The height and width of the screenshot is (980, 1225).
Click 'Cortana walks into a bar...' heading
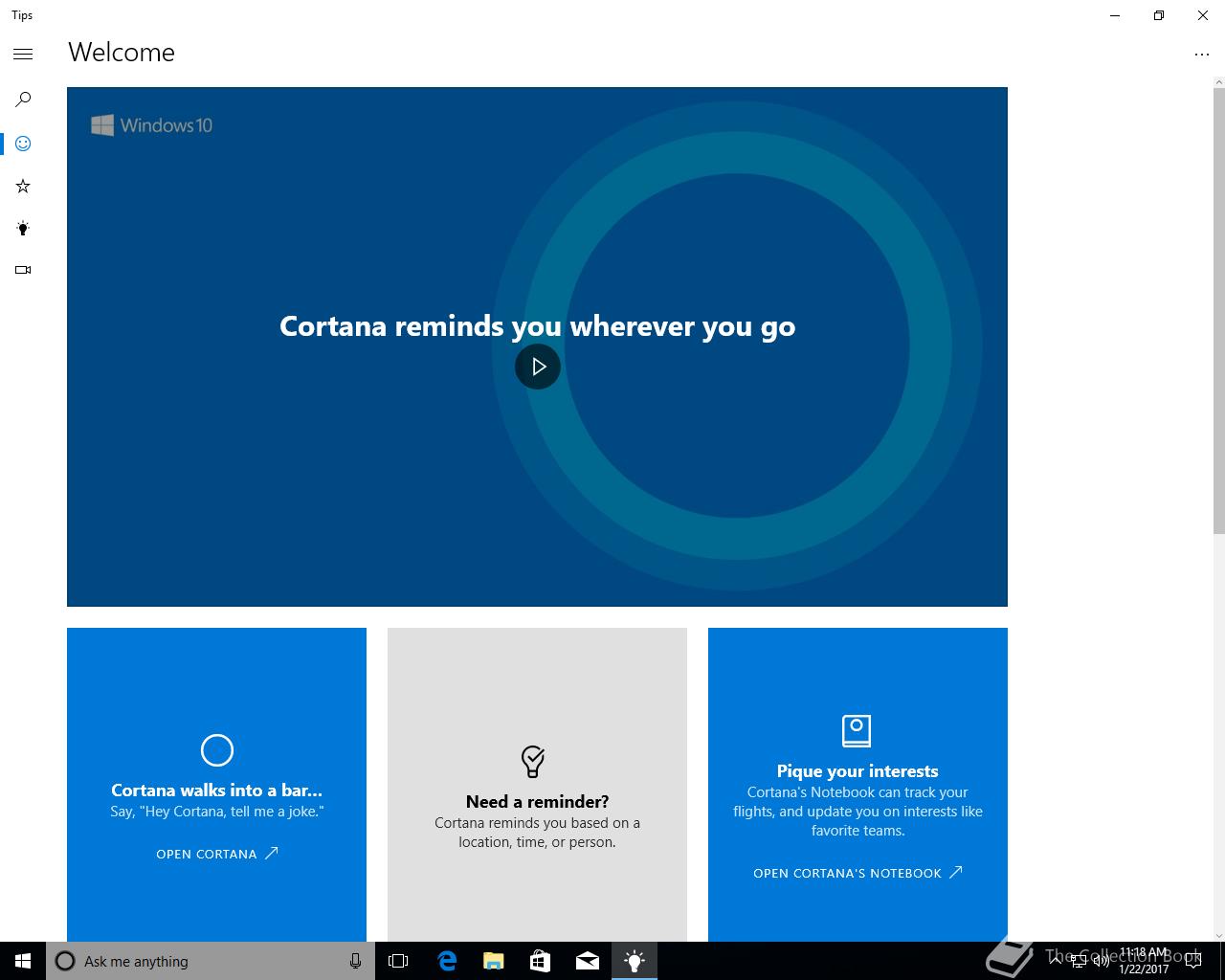click(217, 790)
